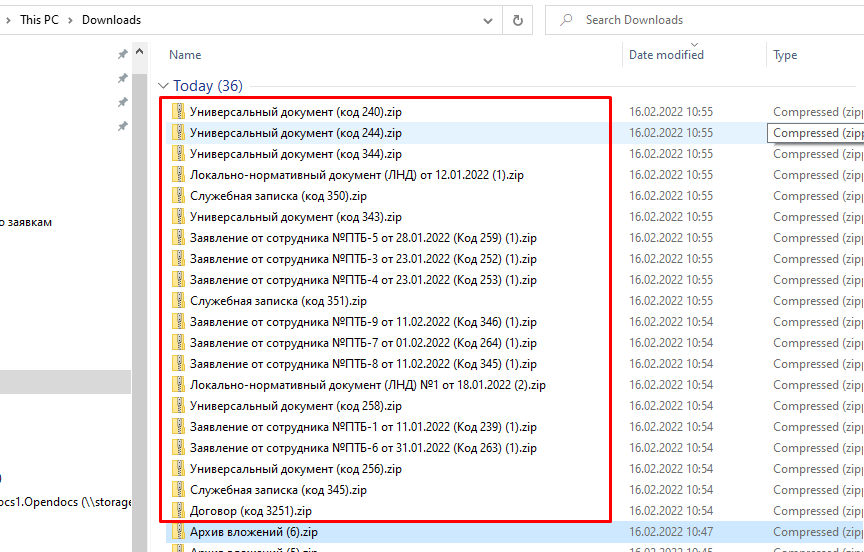Click zip icon of Универсальный документ (код 258).zip

click(x=179, y=406)
